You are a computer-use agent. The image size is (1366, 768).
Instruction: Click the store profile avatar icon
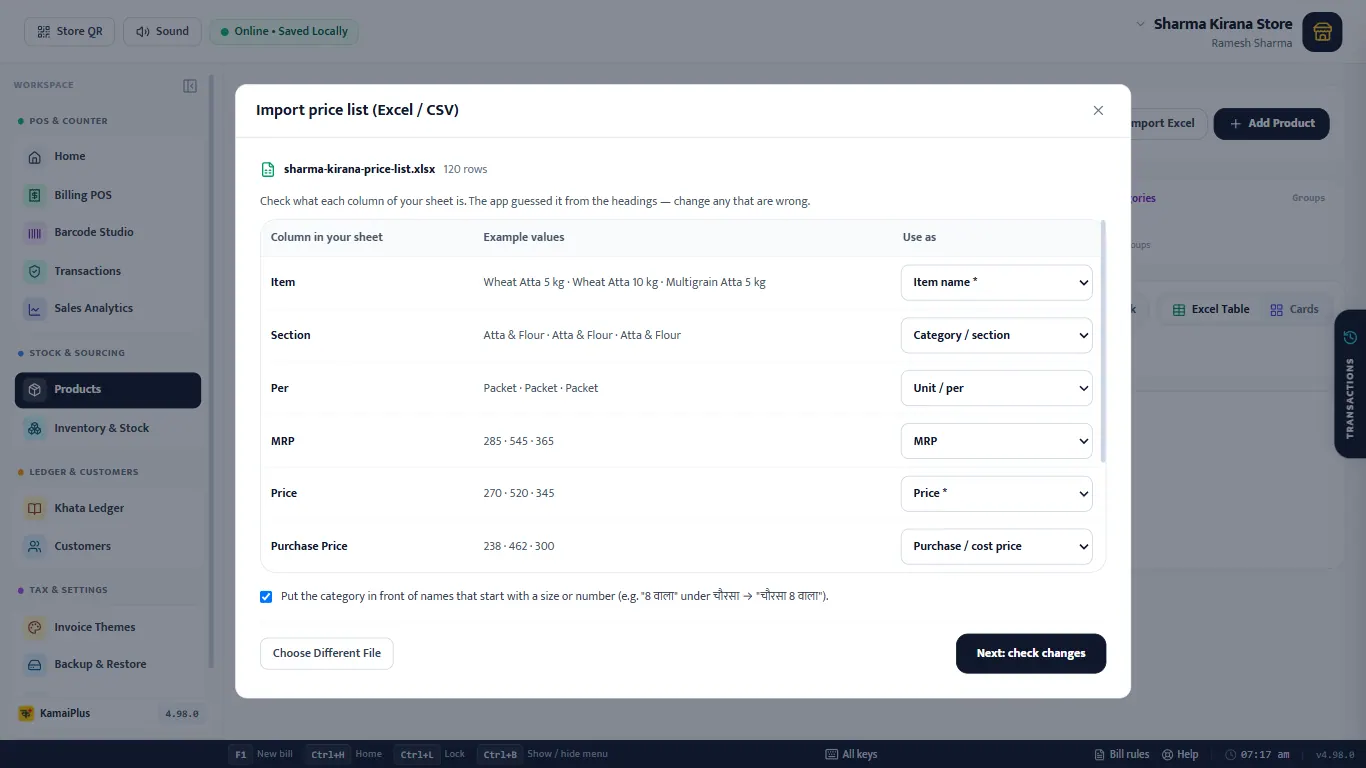1322,32
